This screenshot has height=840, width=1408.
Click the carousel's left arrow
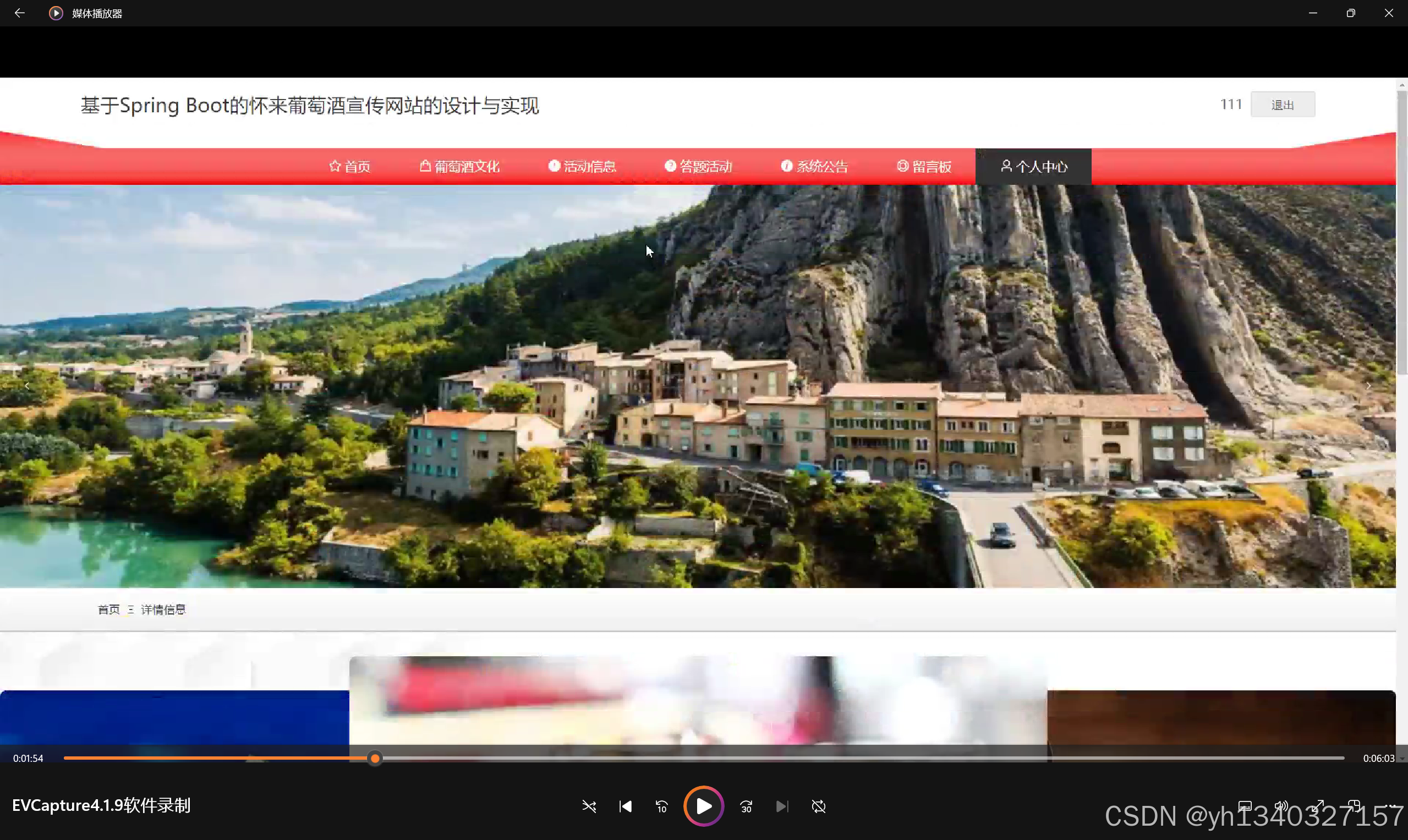pyautogui.click(x=26, y=386)
